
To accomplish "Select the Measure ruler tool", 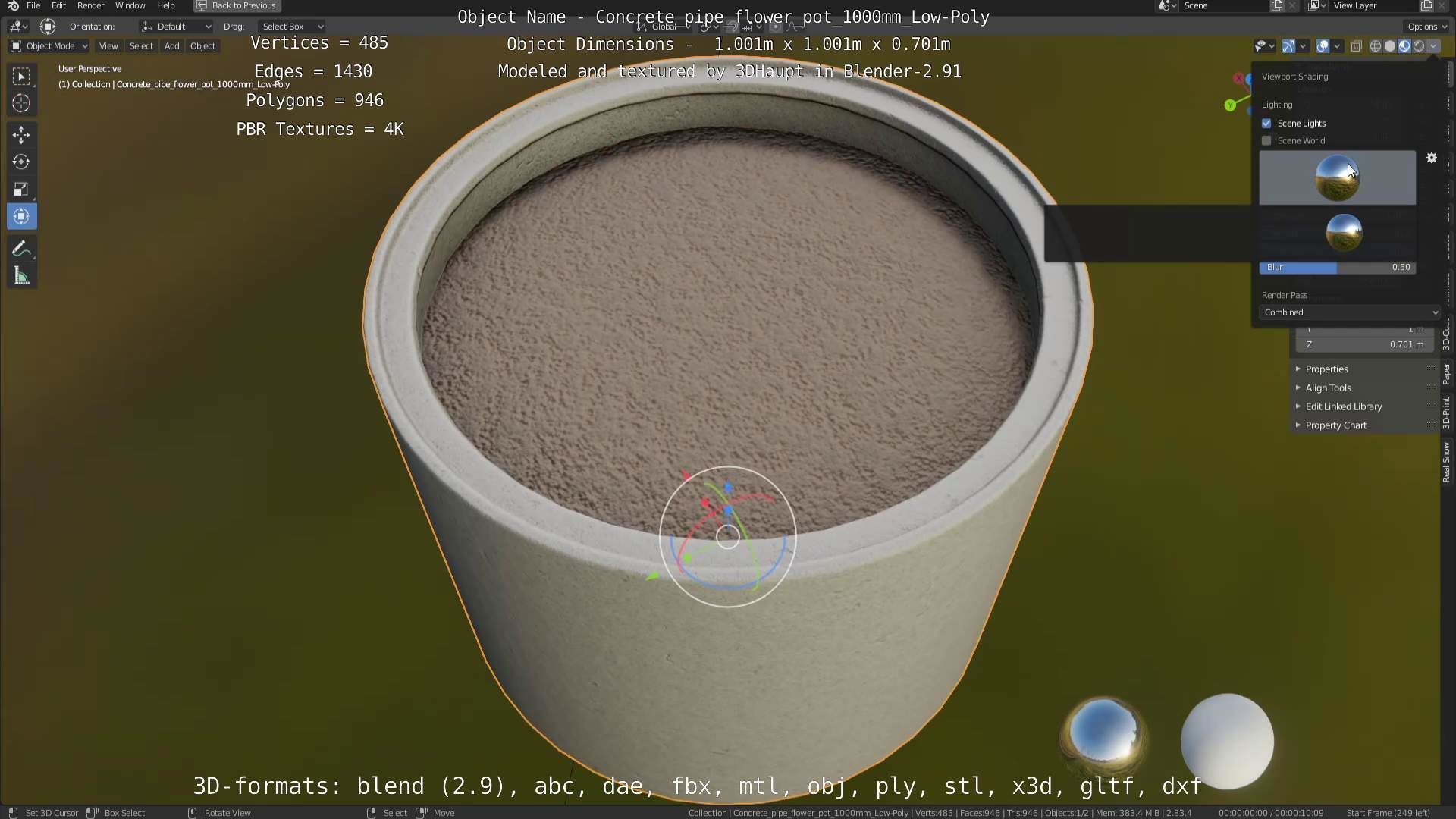I will click(21, 276).
